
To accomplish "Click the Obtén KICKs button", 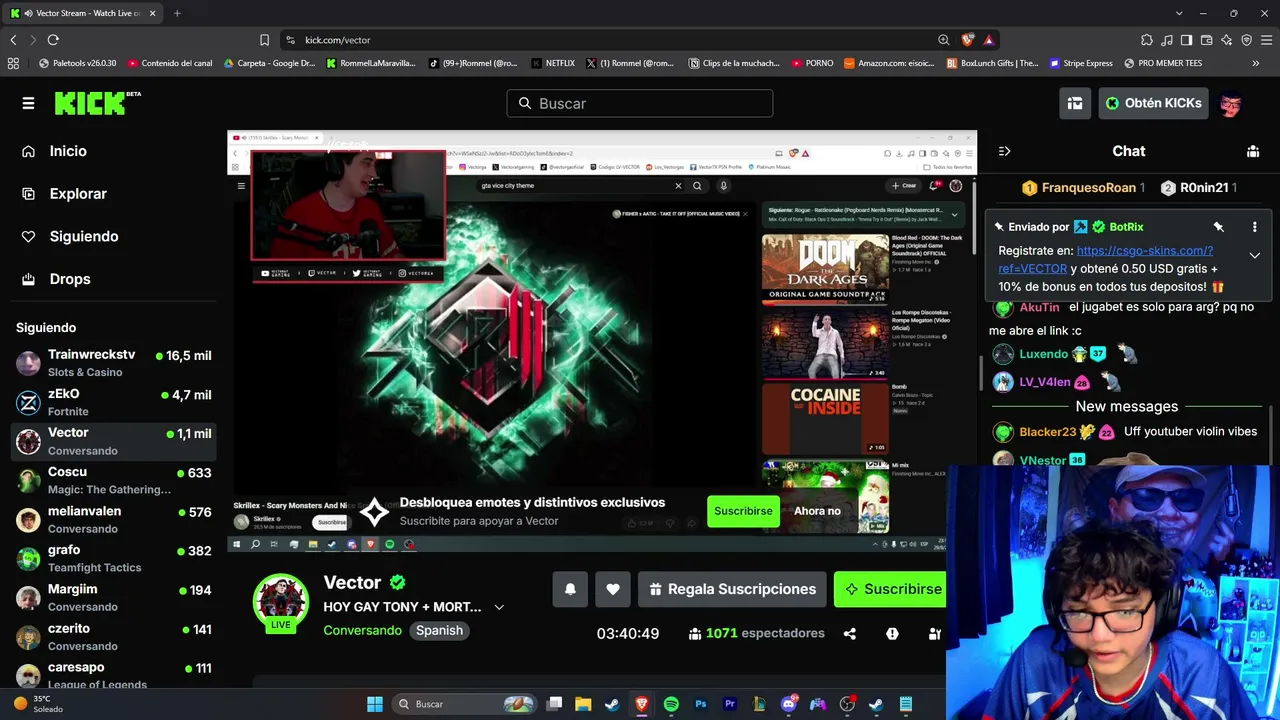I will click(1153, 103).
